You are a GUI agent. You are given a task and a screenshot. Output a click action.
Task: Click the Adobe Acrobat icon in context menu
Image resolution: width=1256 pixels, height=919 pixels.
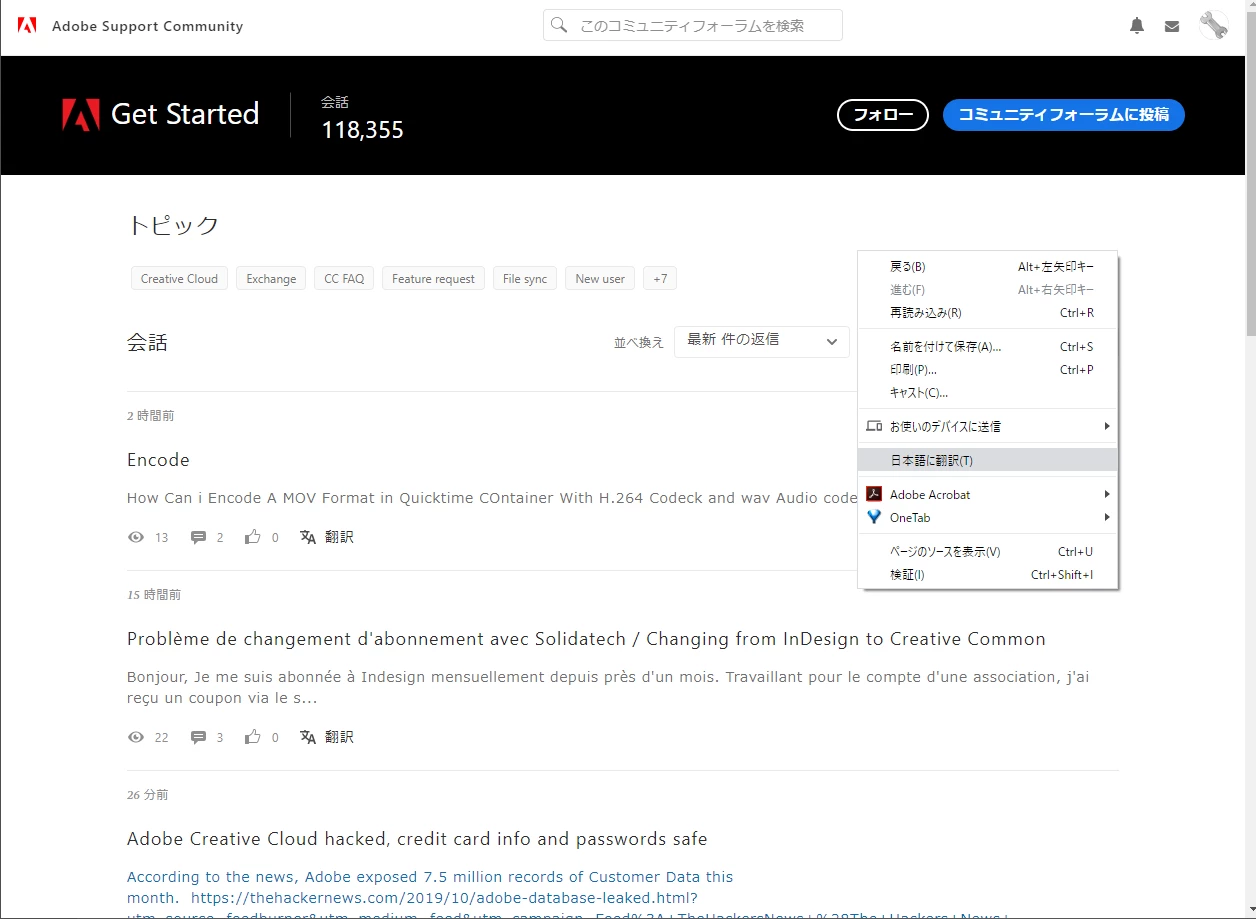pyautogui.click(x=874, y=494)
